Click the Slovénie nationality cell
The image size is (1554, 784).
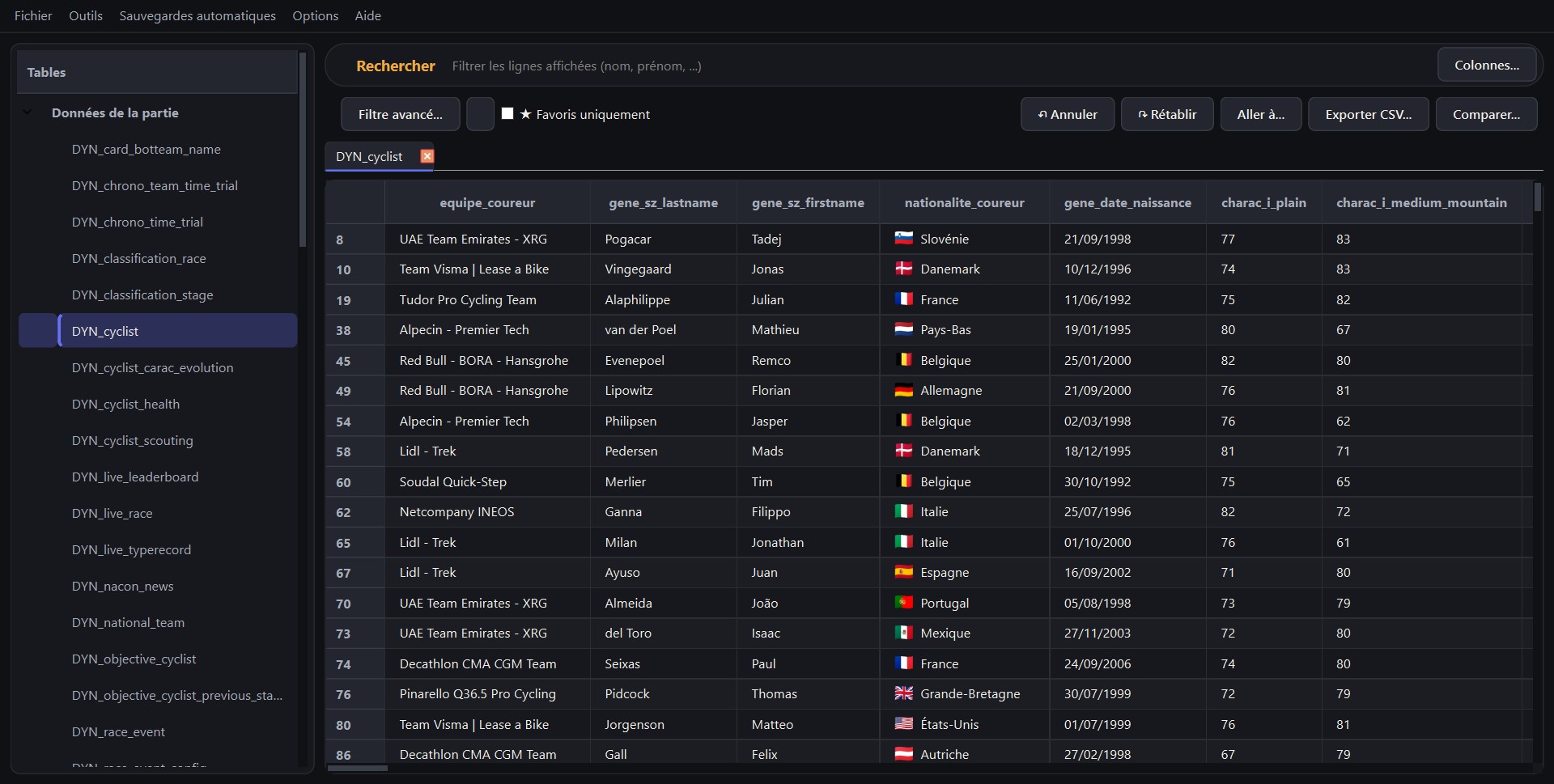[965, 239]
